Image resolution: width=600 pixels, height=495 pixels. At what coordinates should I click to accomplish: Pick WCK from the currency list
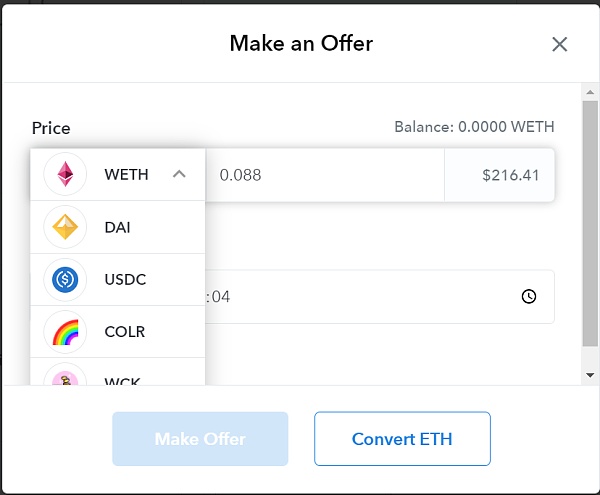123,380
